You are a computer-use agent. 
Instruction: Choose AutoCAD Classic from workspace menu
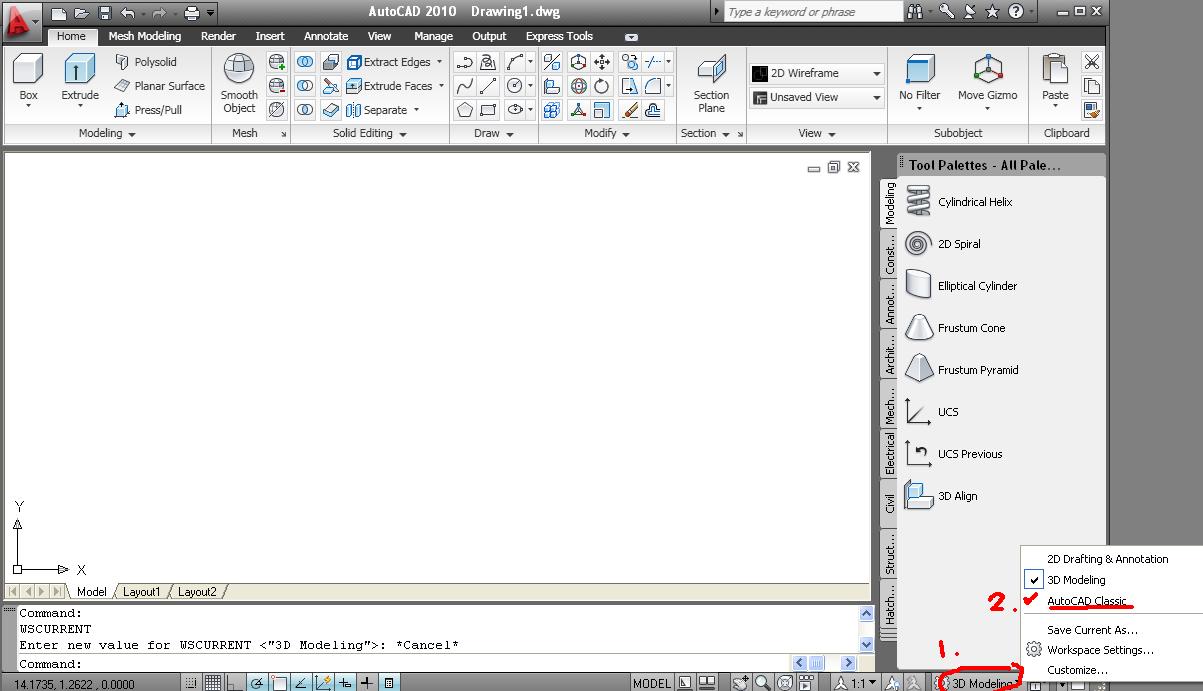1087,601
